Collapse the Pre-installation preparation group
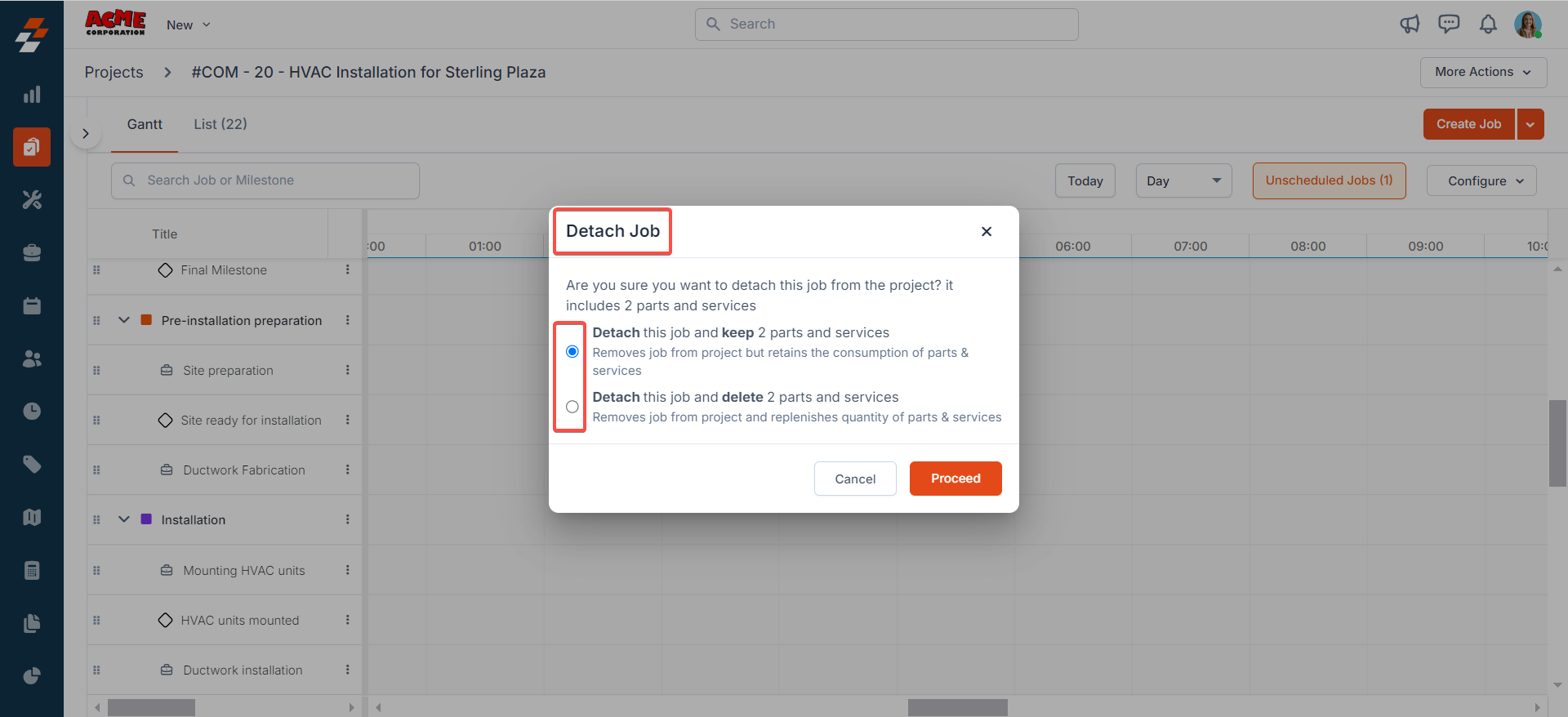Viewport: 1568px width, 717px height. (124, 320)
